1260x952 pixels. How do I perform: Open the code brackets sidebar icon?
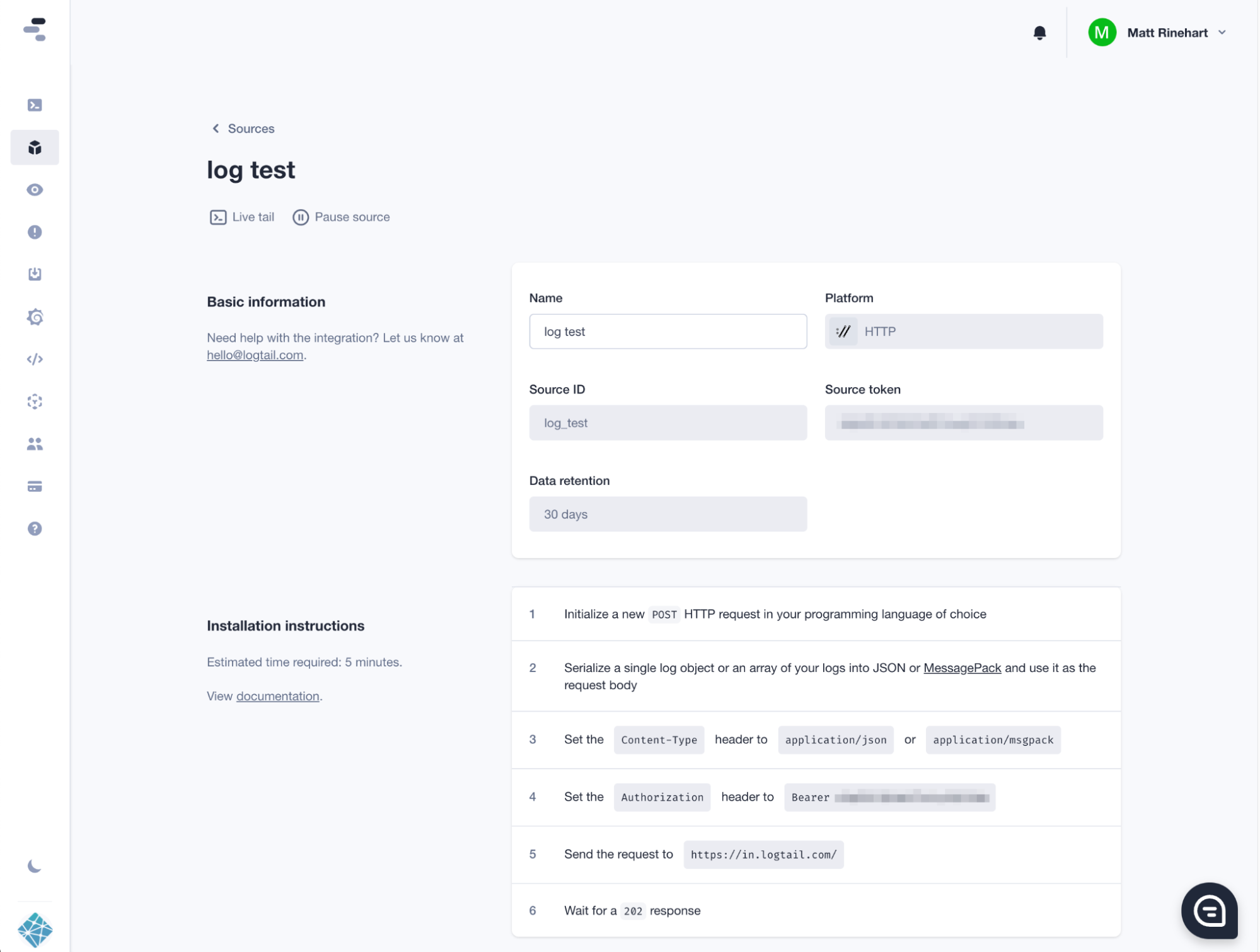tap(35, 359)
